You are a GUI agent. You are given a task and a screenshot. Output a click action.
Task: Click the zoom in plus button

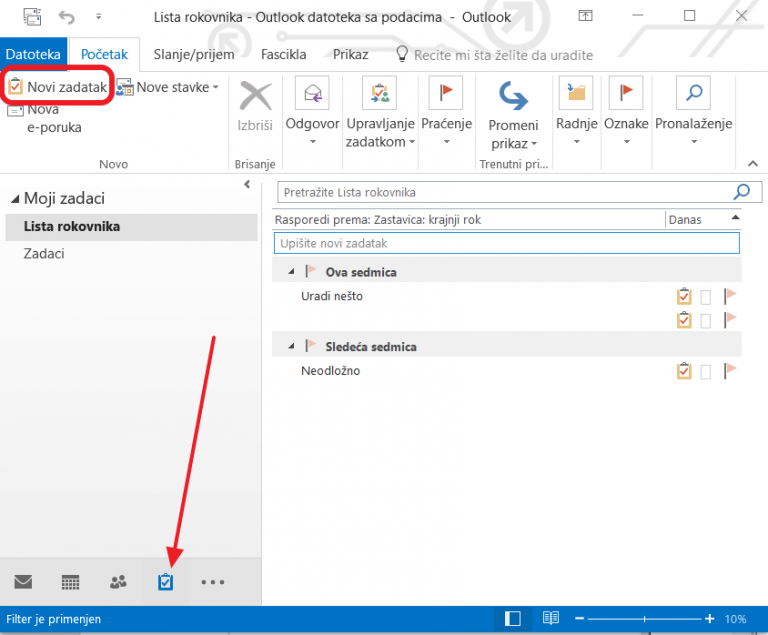pyautogui.click(x=710, y=619)
